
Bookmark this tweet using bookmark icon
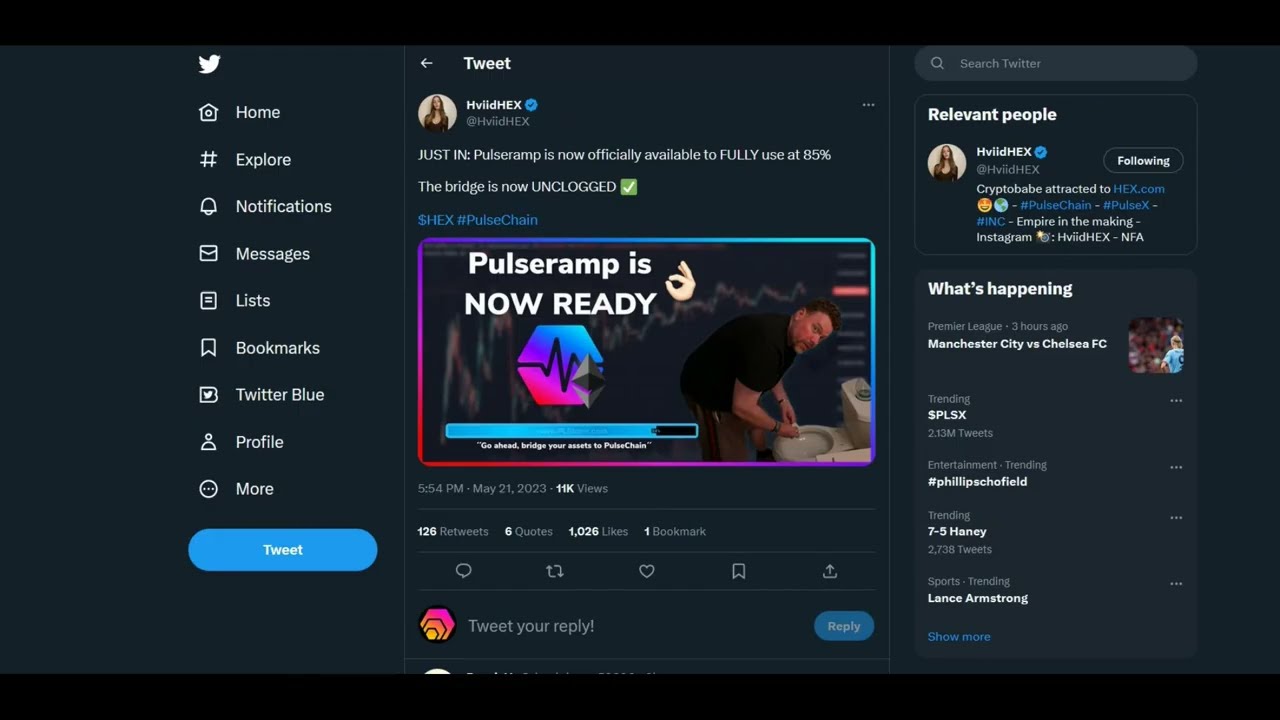pos(738,571)
